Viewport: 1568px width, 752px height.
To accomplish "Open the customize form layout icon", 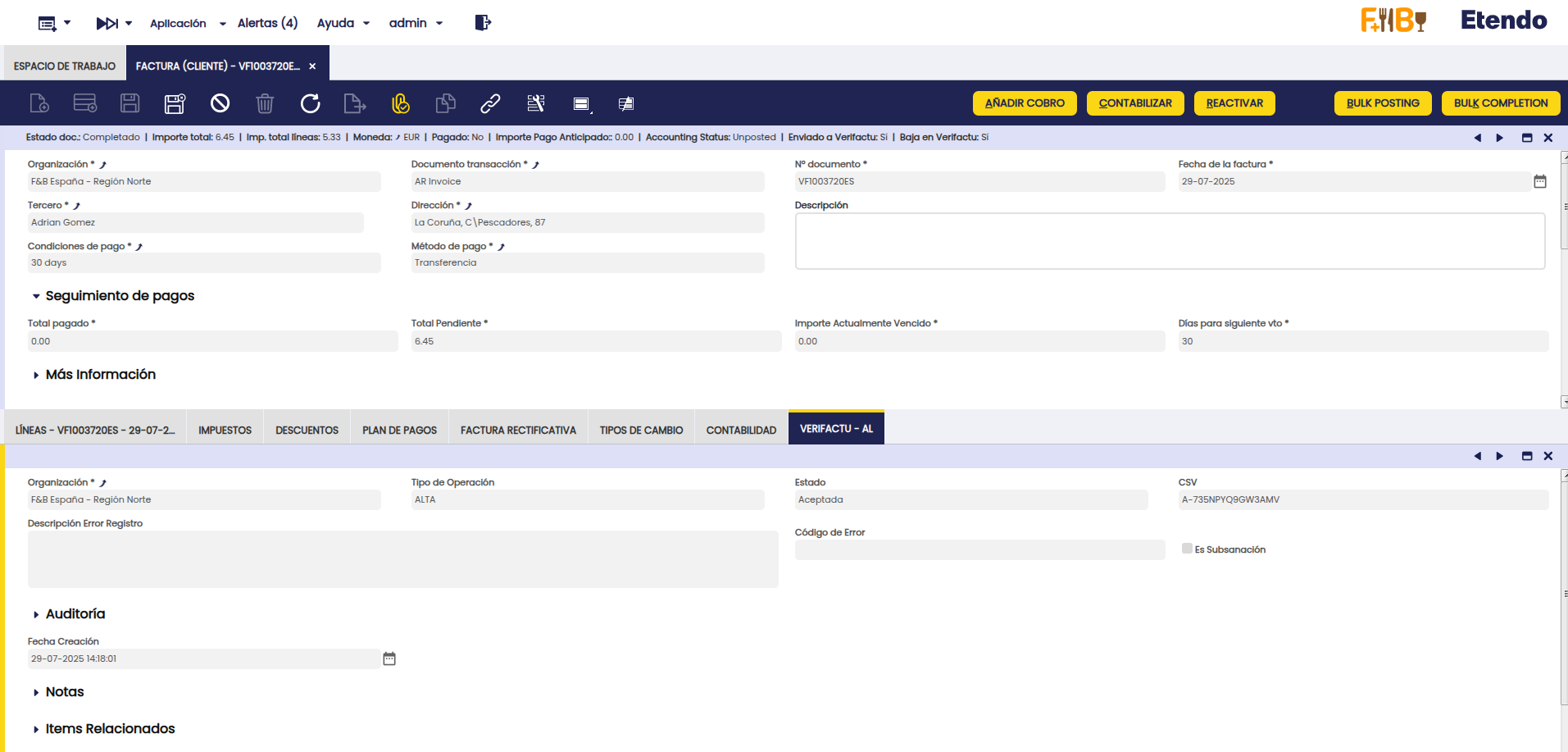I will point(535,103).
